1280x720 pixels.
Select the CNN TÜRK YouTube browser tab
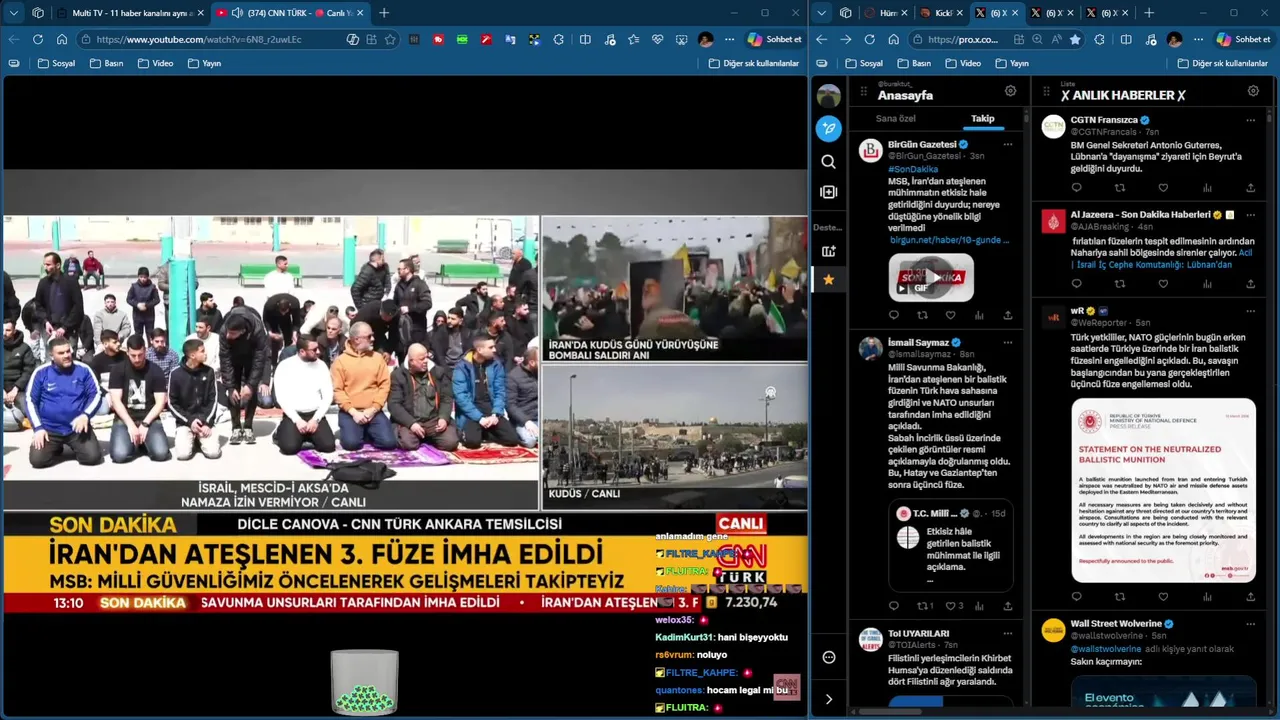(290, 13)
